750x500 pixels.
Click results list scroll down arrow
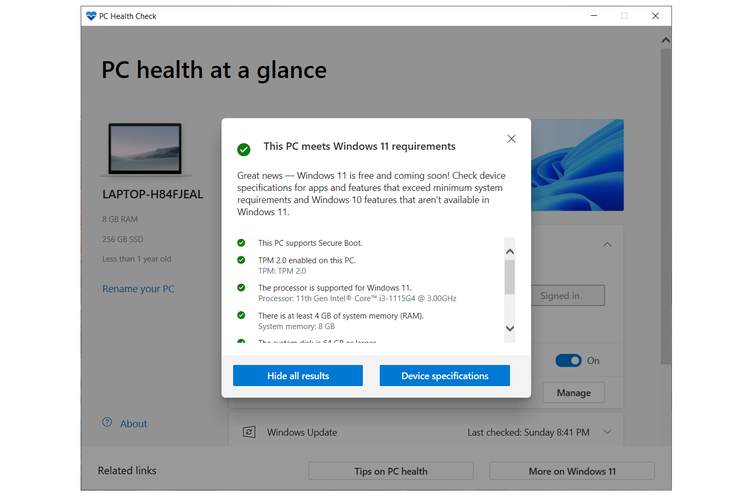[x=510, y=328]
